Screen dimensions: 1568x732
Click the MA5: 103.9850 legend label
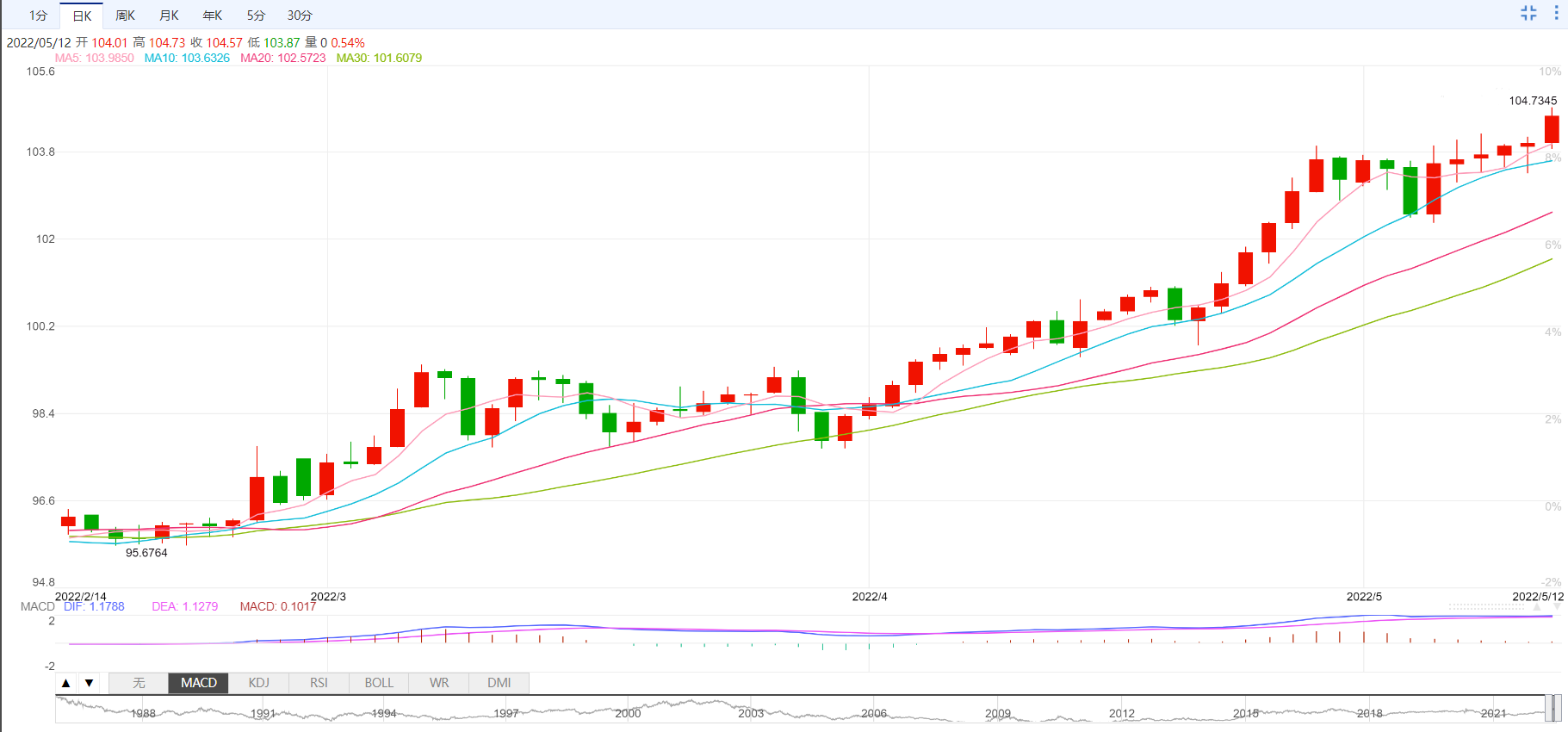[x=95, y=58]
